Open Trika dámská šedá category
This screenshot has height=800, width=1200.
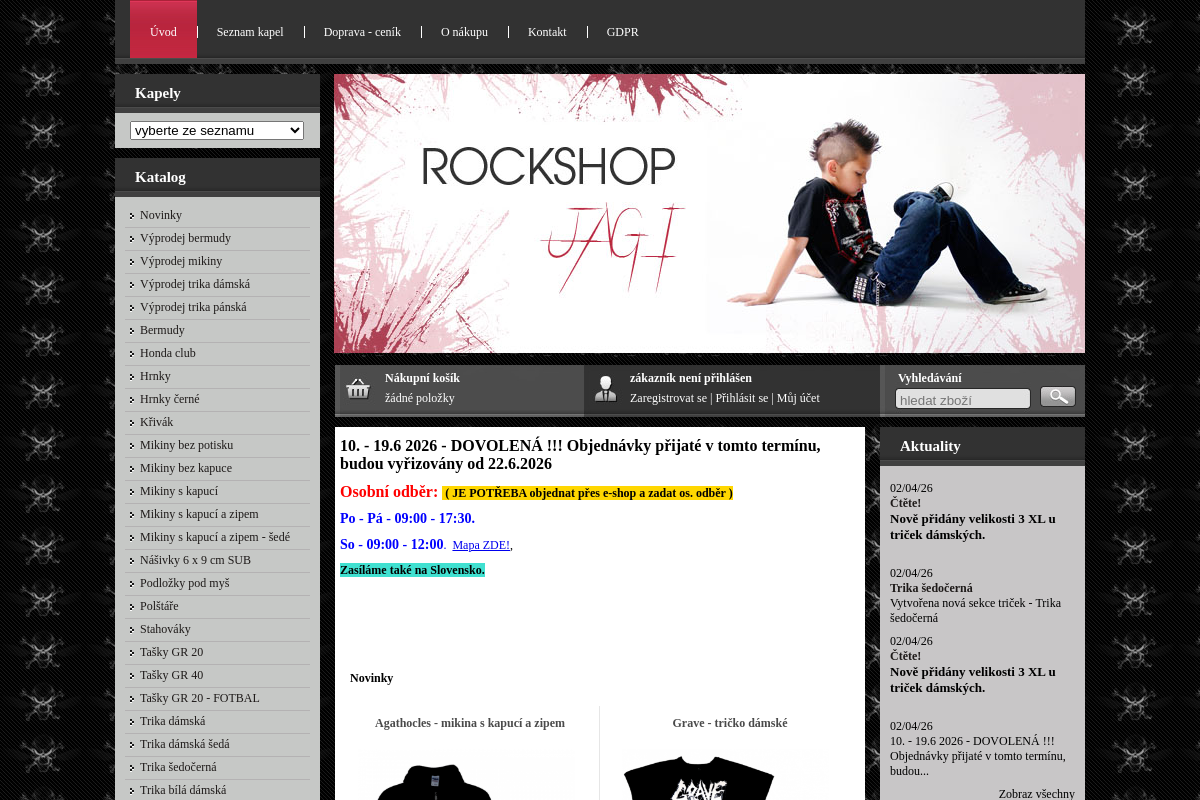185,744
